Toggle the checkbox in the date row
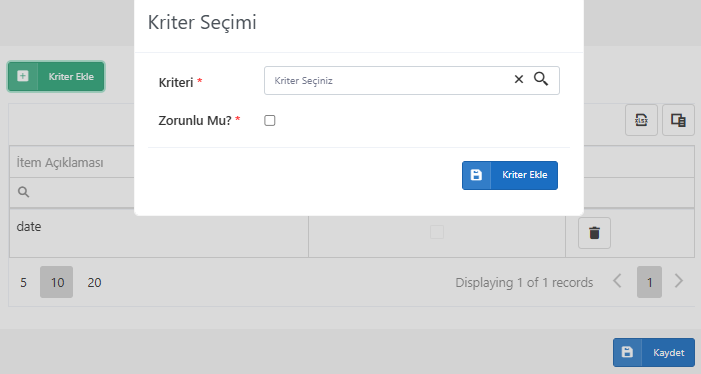The height and width of the screenshot is (374, 701). 437,232
